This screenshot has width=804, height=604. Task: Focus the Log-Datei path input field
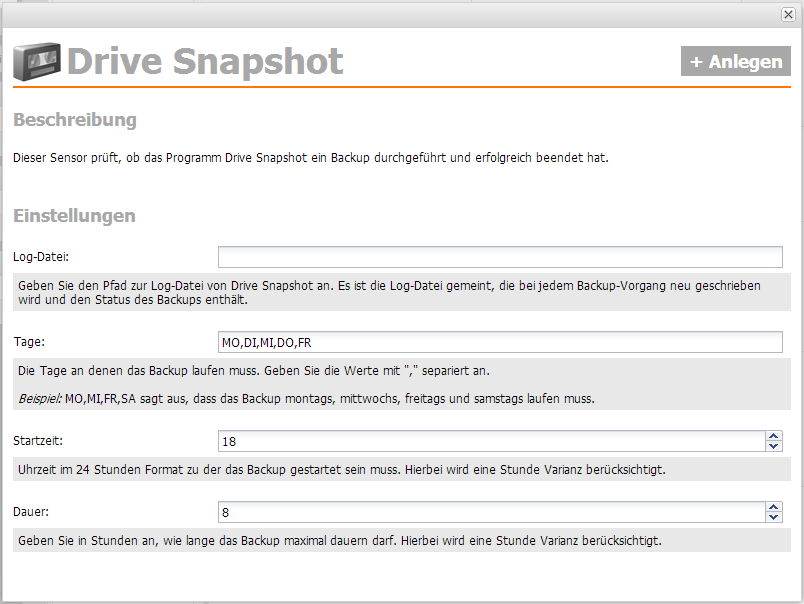pyautogui.click(x=499, y=257)
